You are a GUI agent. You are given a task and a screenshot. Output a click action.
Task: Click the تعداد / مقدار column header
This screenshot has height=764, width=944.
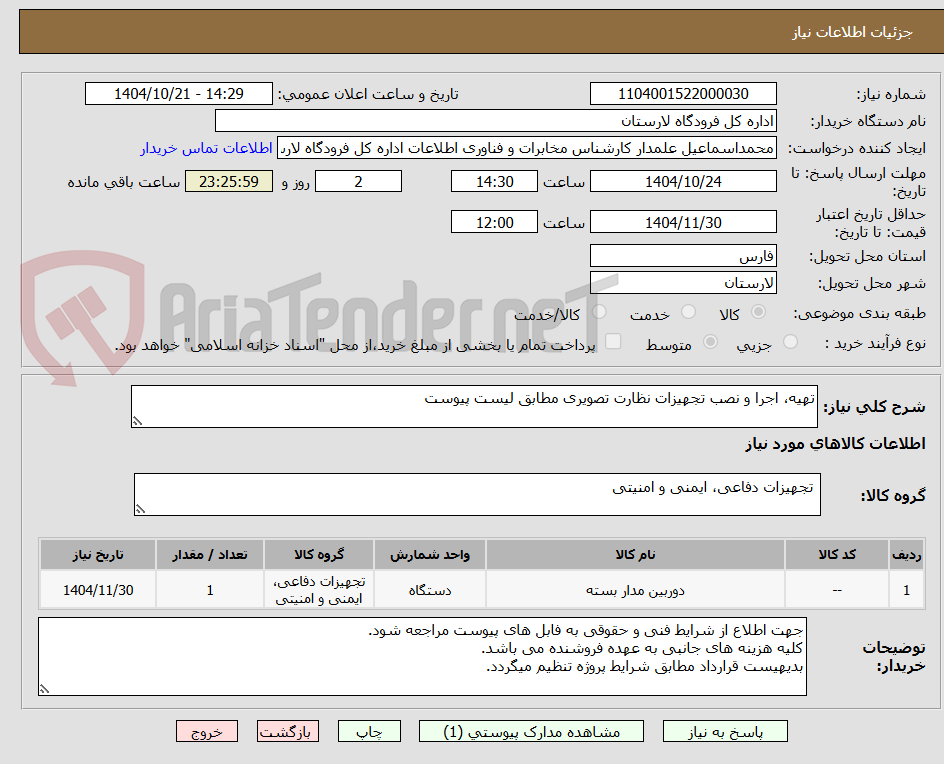210,554
